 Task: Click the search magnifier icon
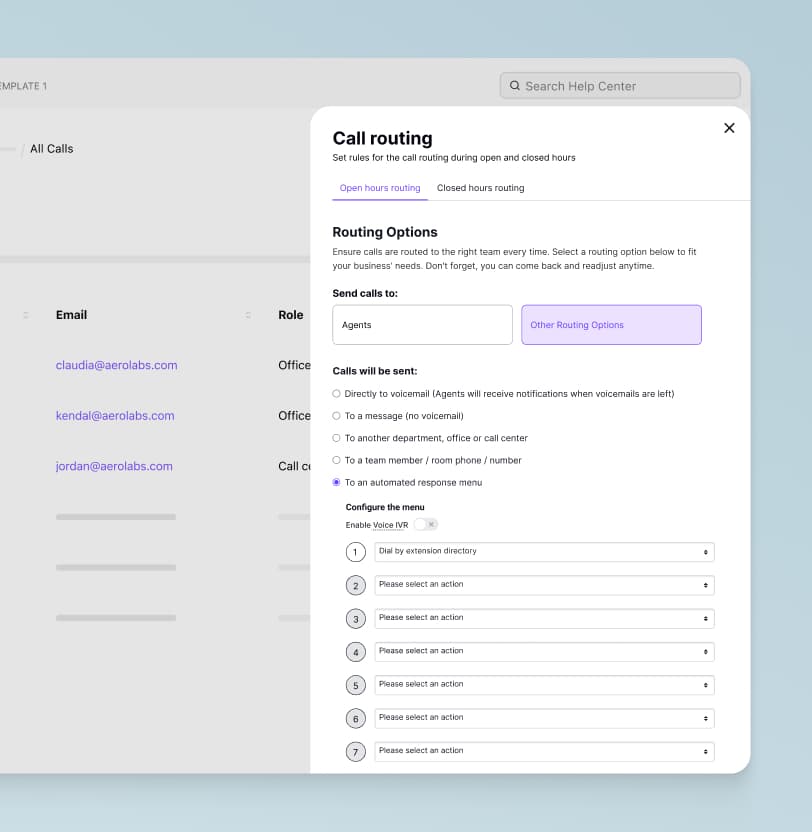coord(515,86)
